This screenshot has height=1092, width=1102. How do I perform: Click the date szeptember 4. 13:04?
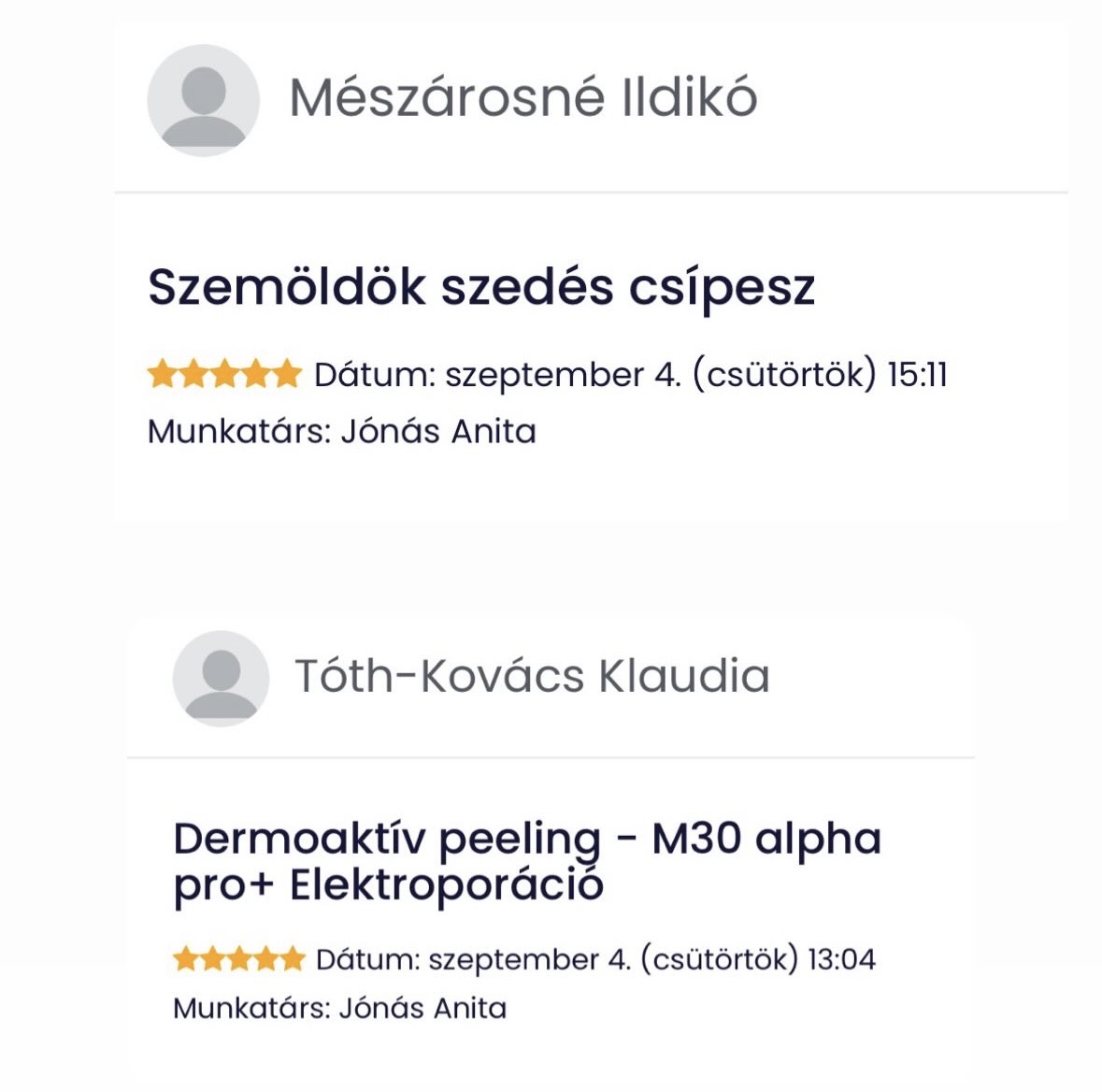point(595,959)
